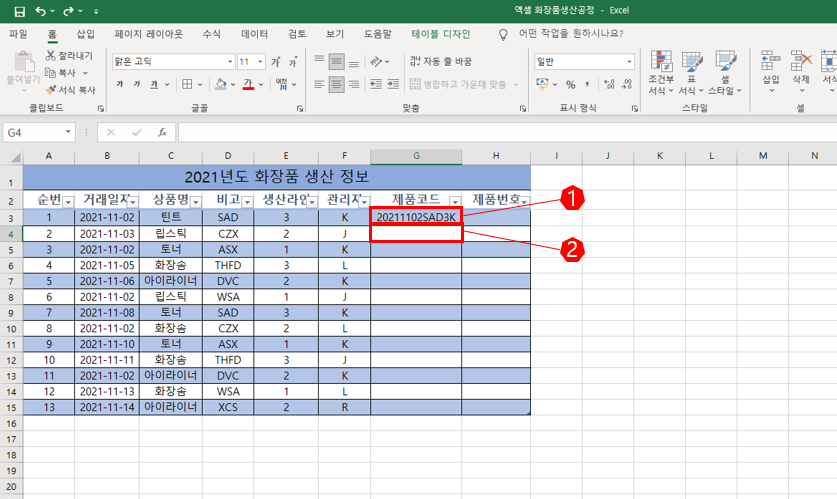The height and width of the screenshot is (499, 837).
Task: Toggle italic formatting
Action: (137, 84)
